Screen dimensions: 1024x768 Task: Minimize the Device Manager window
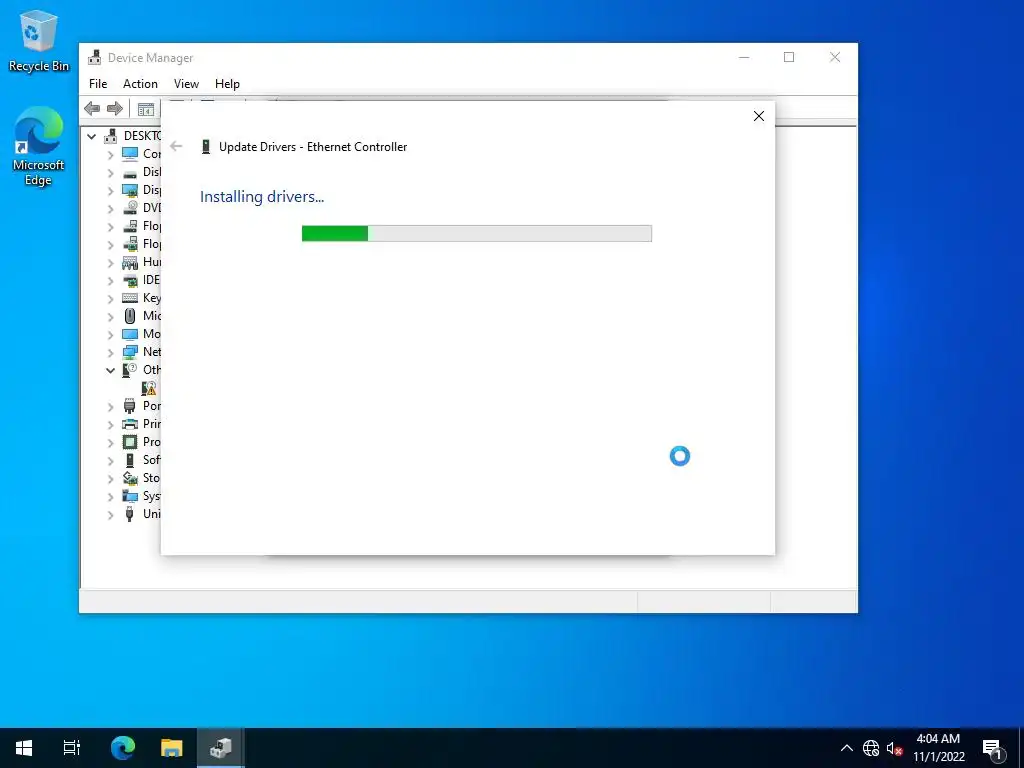tap(744, 57)
